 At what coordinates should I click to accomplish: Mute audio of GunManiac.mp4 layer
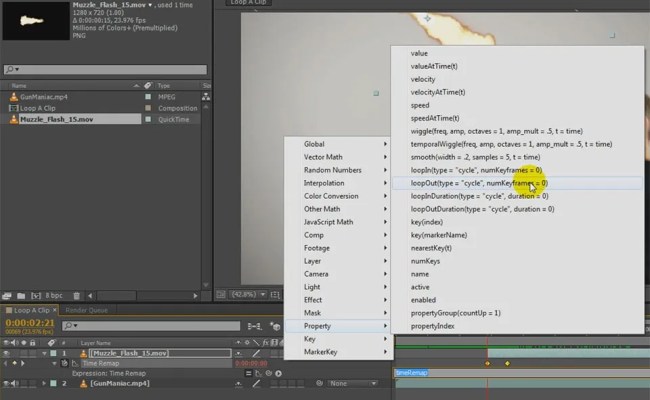(x=15, y=383)
